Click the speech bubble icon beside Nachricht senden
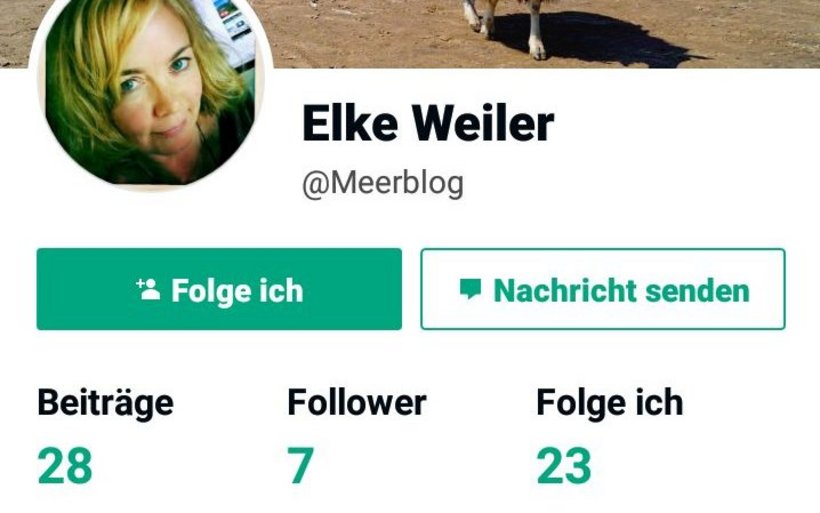820x513 pixels. [470, 289]
